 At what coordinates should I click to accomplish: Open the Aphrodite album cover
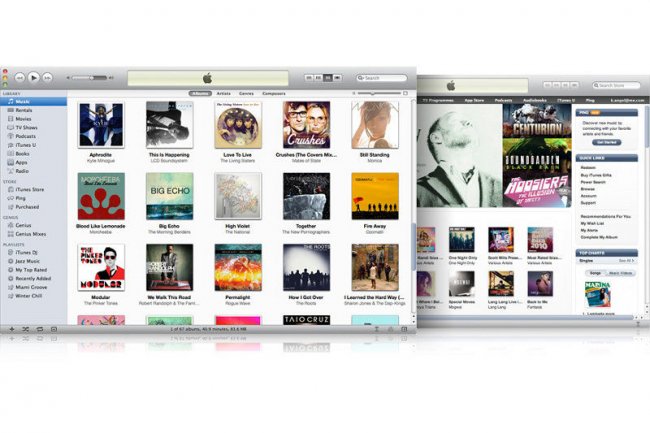point(101,125)
